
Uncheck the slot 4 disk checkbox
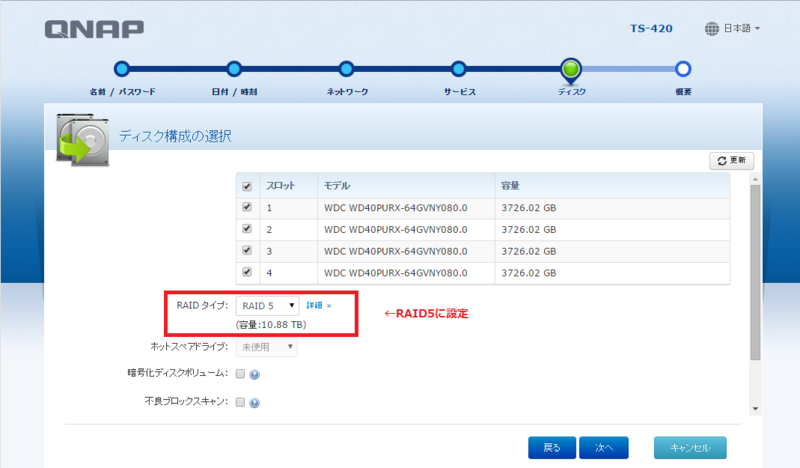(247, 272)
